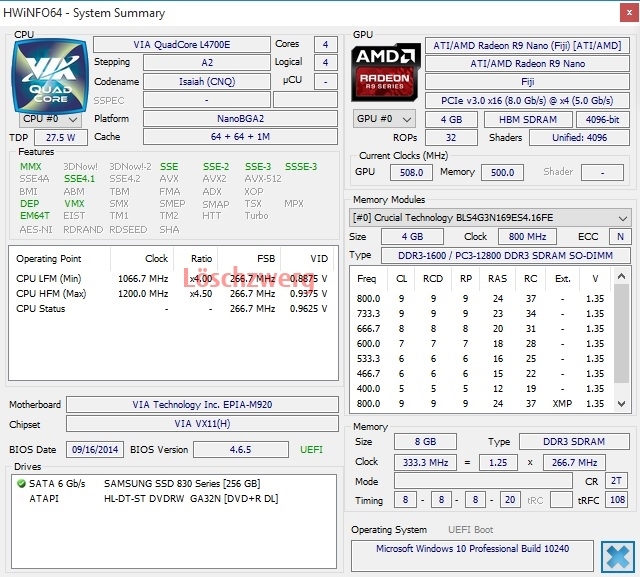Click the DDR3-1600 / PC3-12800 module type field
The height and width of the screenshot is (577, 640).
(x=506, y=255)
